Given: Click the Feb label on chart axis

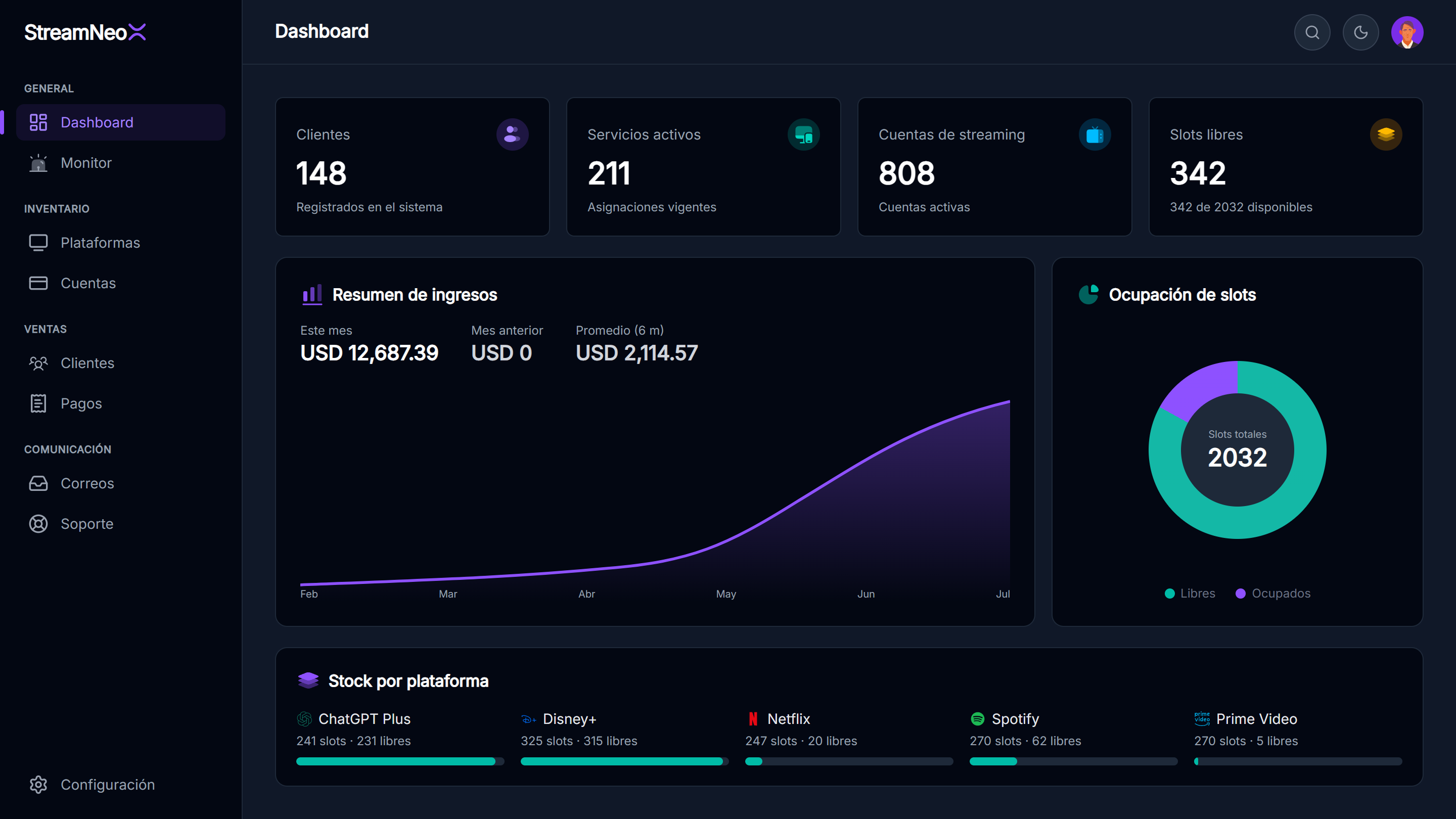Looking at the screenshot, I should click(x=308, y=594).
